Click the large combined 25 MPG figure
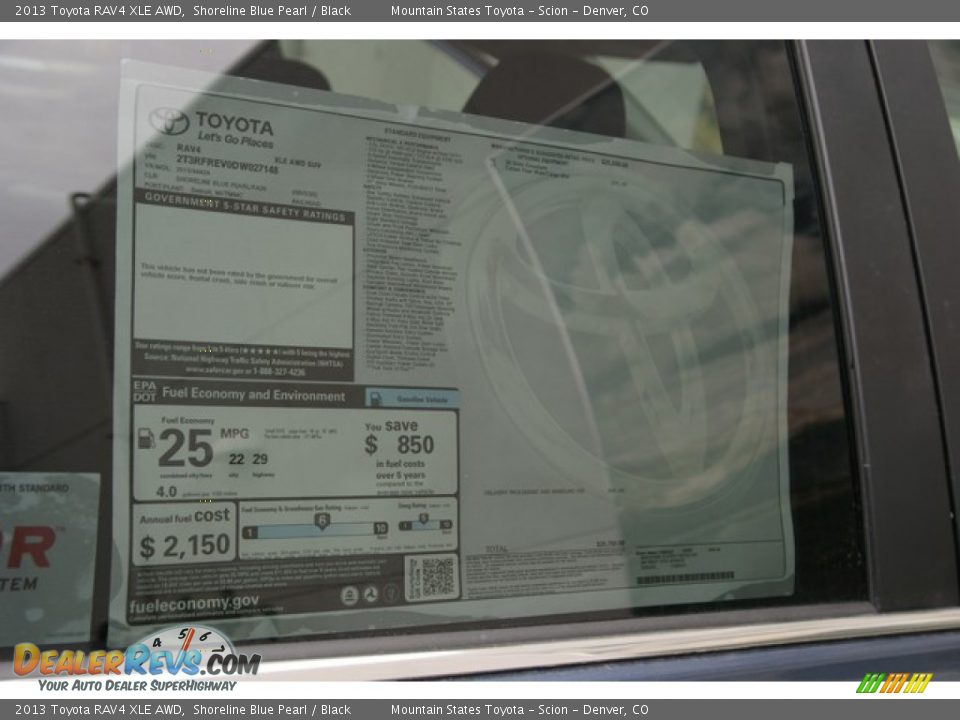Image resolution: width=960 pixels, height=720 pixels. 186,448
